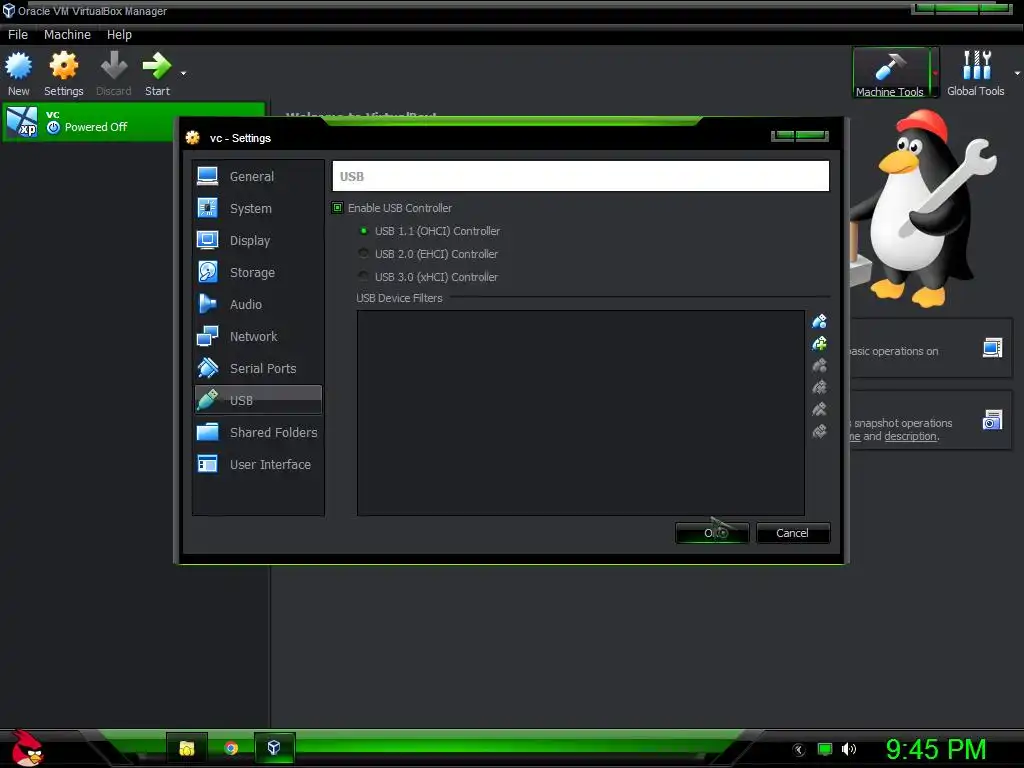The width and height of the screenshot is (1024, 768).
Task: Click the move USB filter down icon
Action: (x=820, y=432)
